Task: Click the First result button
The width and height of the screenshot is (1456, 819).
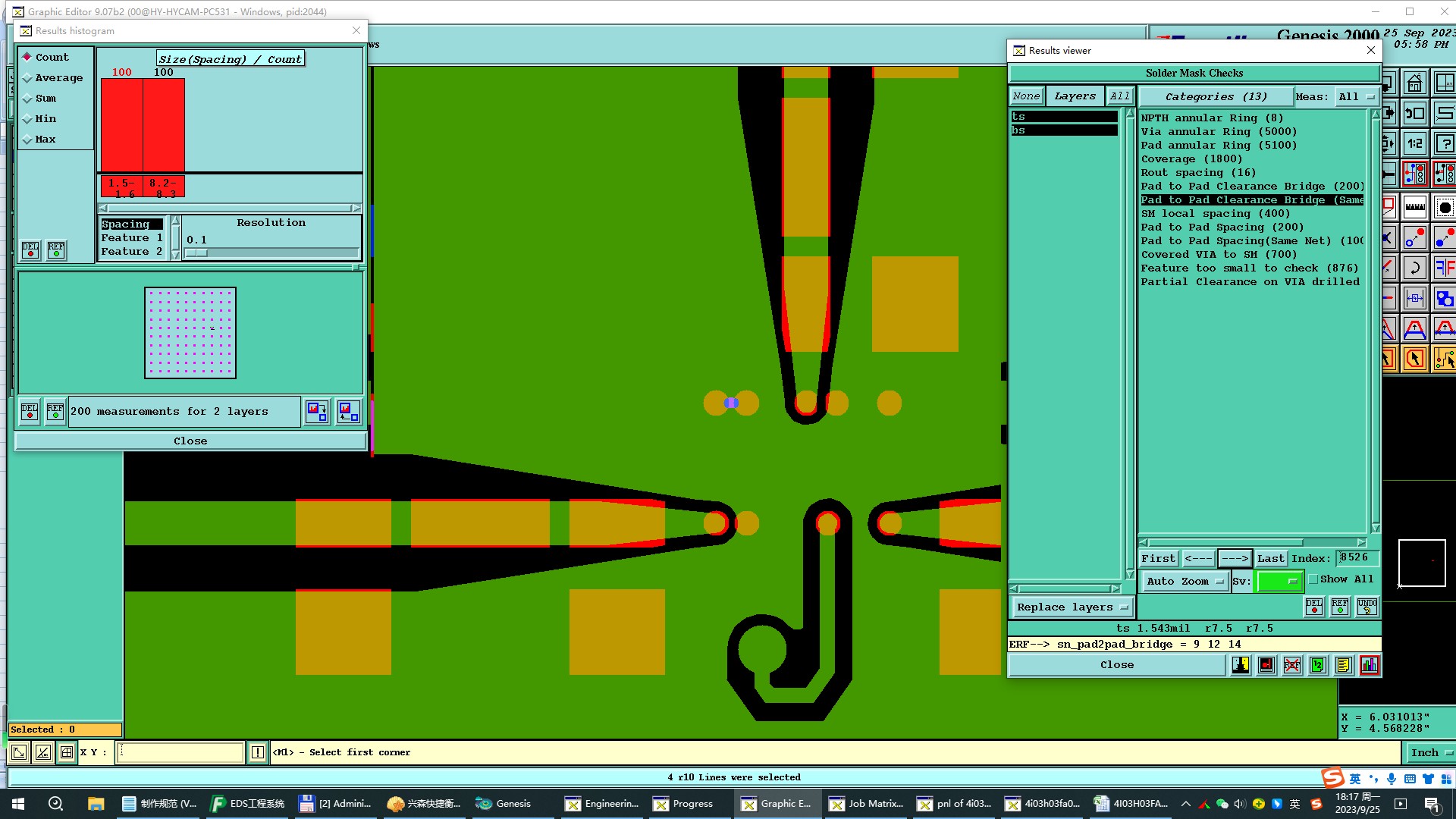Action: coord(1158,558)
